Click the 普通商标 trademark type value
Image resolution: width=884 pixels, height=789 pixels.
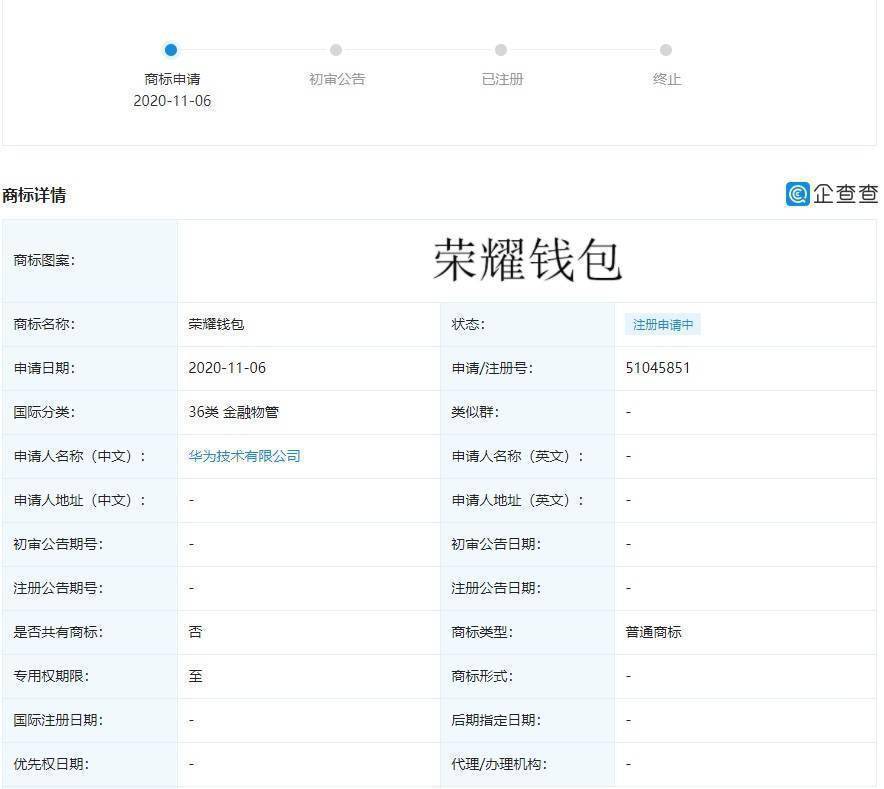pos(654,632)
